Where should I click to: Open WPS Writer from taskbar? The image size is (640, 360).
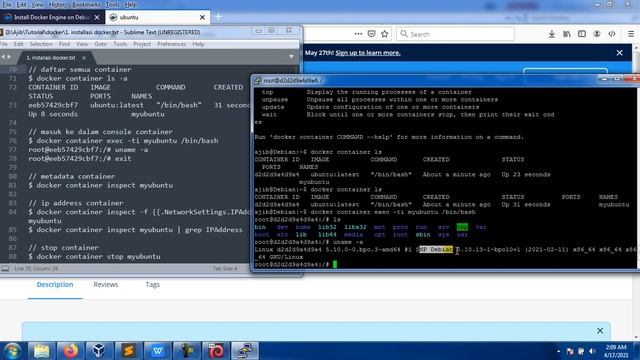(x=158, y=351)
